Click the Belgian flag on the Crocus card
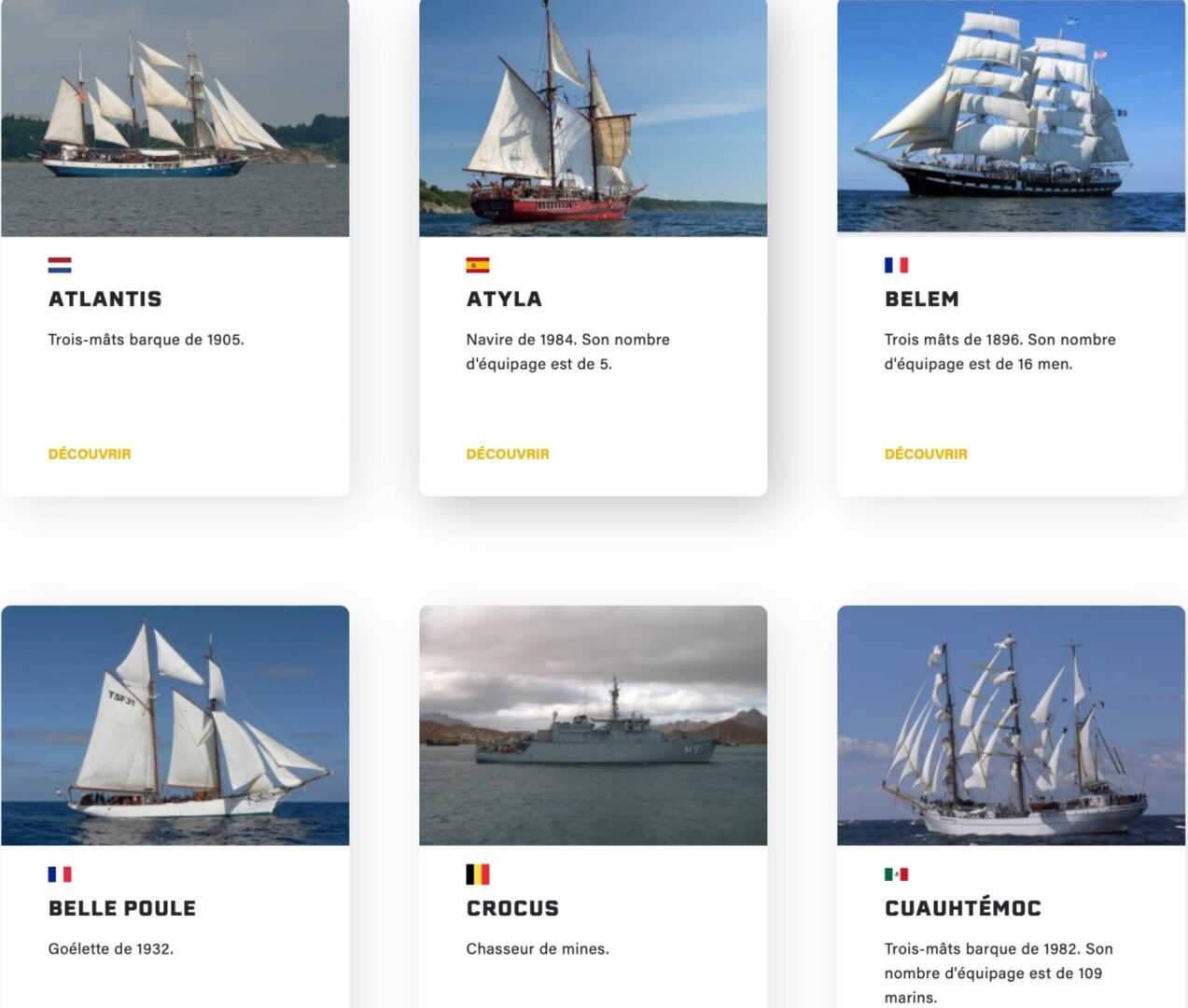Screen dimensions: 1188x1008 tap(476, 875)
